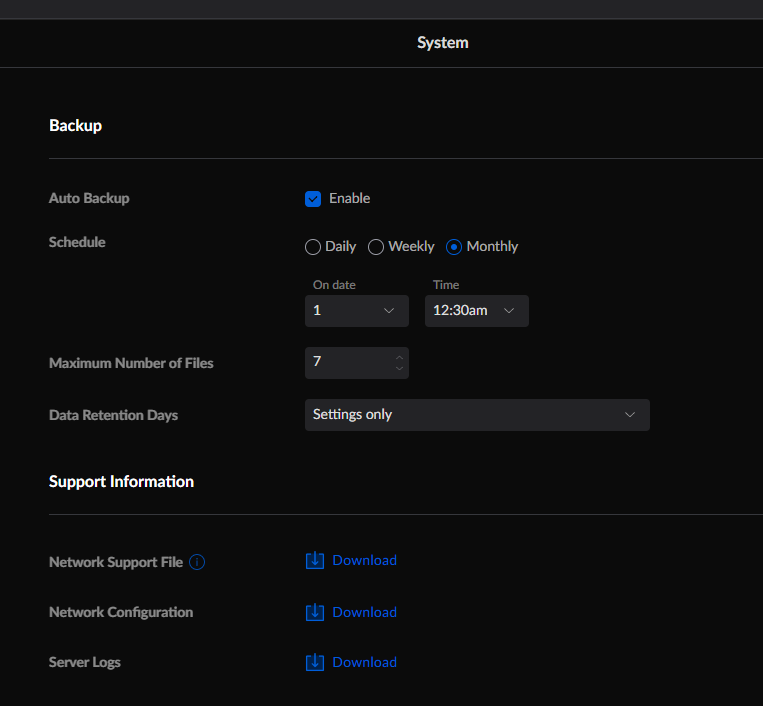Decrease Maximum Number of Files with down arrow
The image size is (763, 706).
click(x=399, y=369)
